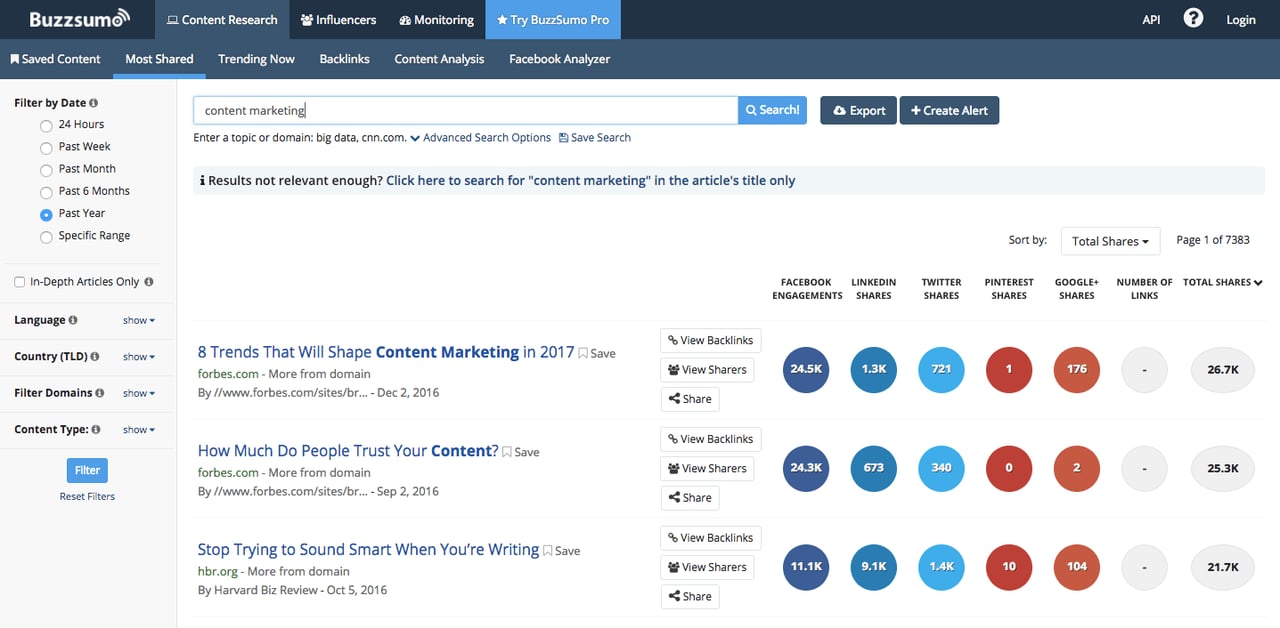Open the Saved Content tab
Screen dimensions: 1280x628
click(56, 59)
